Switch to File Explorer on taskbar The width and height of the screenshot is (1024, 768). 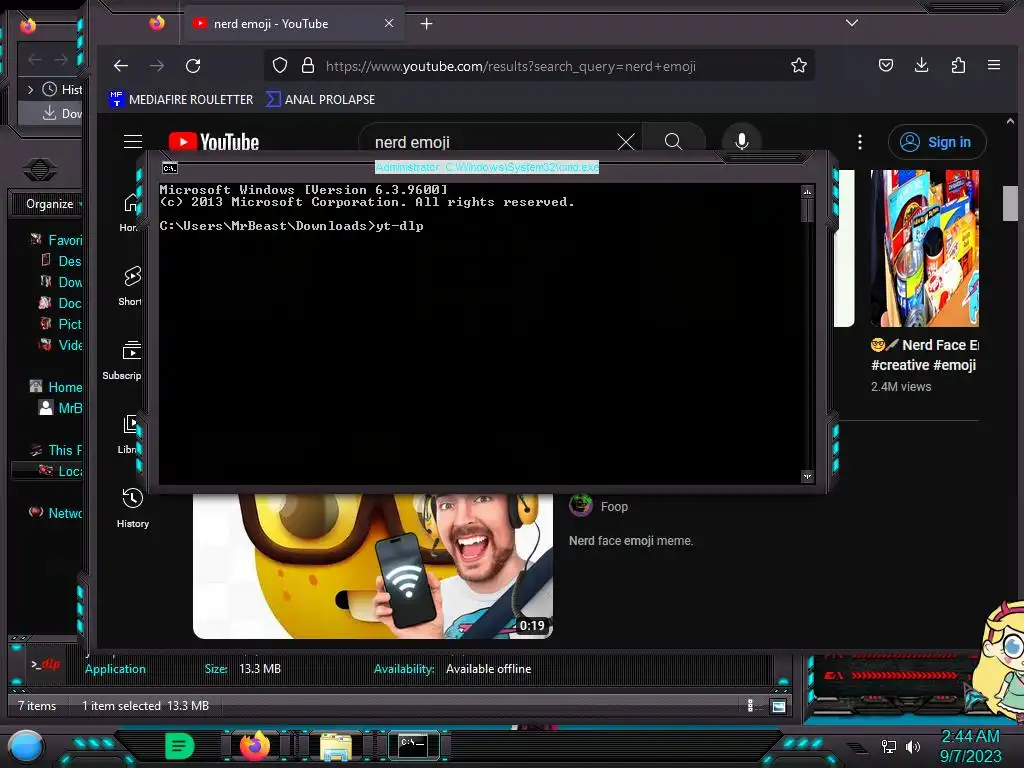click(336, 746)
